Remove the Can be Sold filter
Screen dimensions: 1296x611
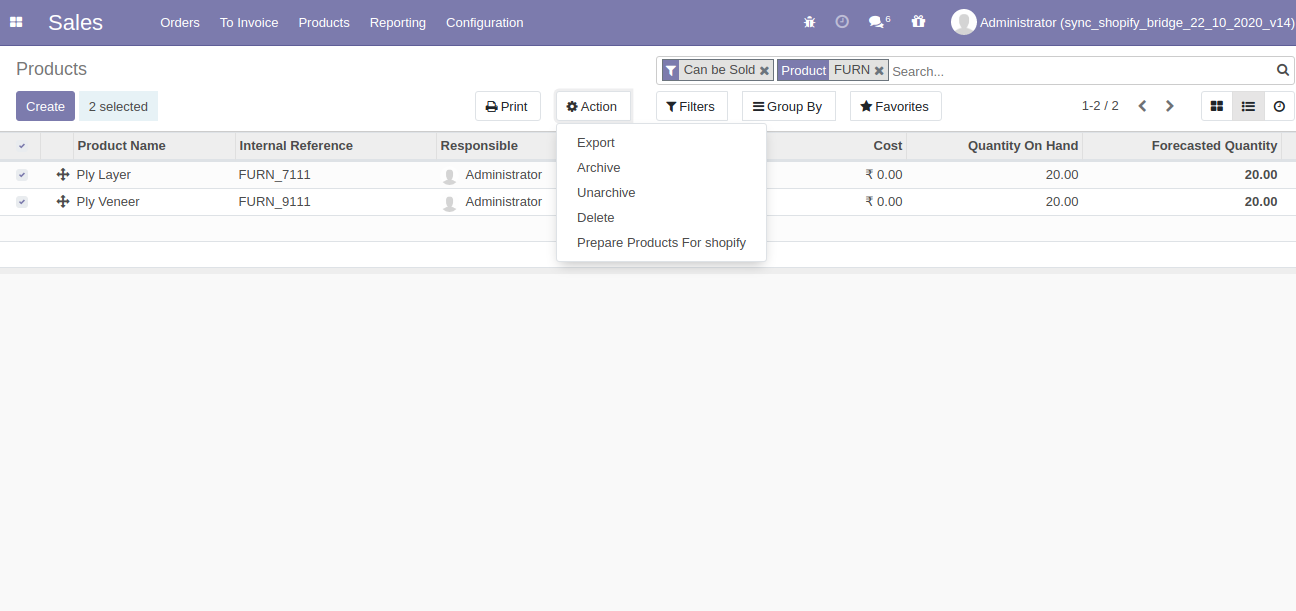pyautogui.click(x=764, y=71)
